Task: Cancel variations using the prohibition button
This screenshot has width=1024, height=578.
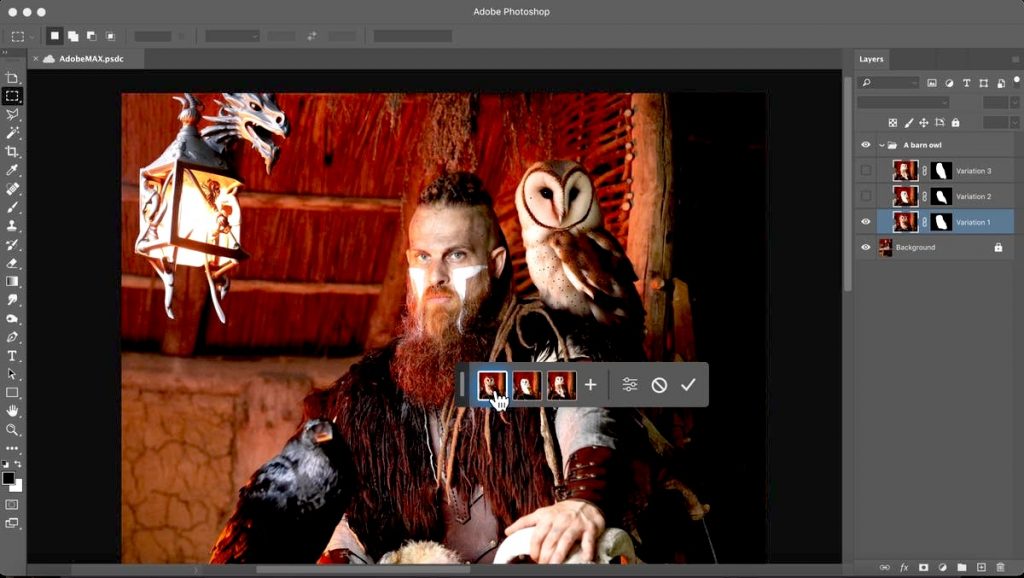Action: pyautogui.click(x=661, y=384)
